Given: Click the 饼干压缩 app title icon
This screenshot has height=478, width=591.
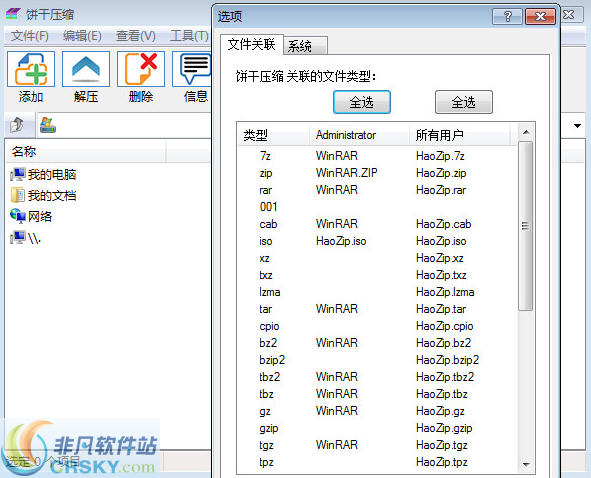Looking at the screenshot, I should [x=12, y=14].
